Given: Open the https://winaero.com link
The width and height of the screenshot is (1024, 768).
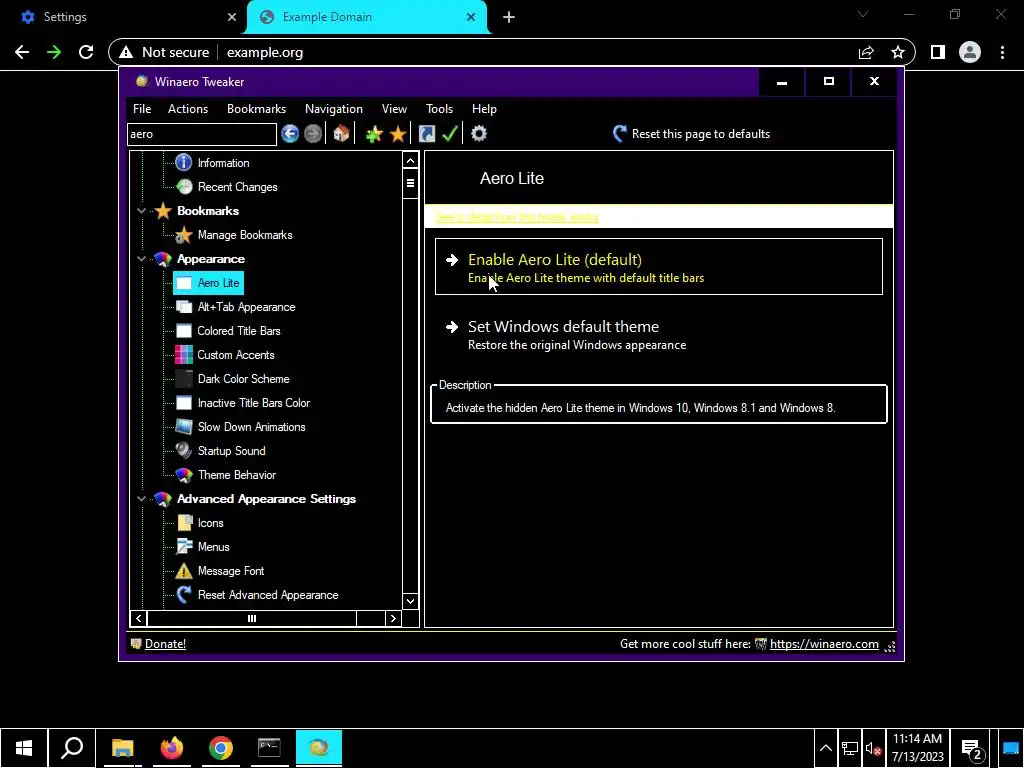Looking at the screenshot, I should 824,644.
